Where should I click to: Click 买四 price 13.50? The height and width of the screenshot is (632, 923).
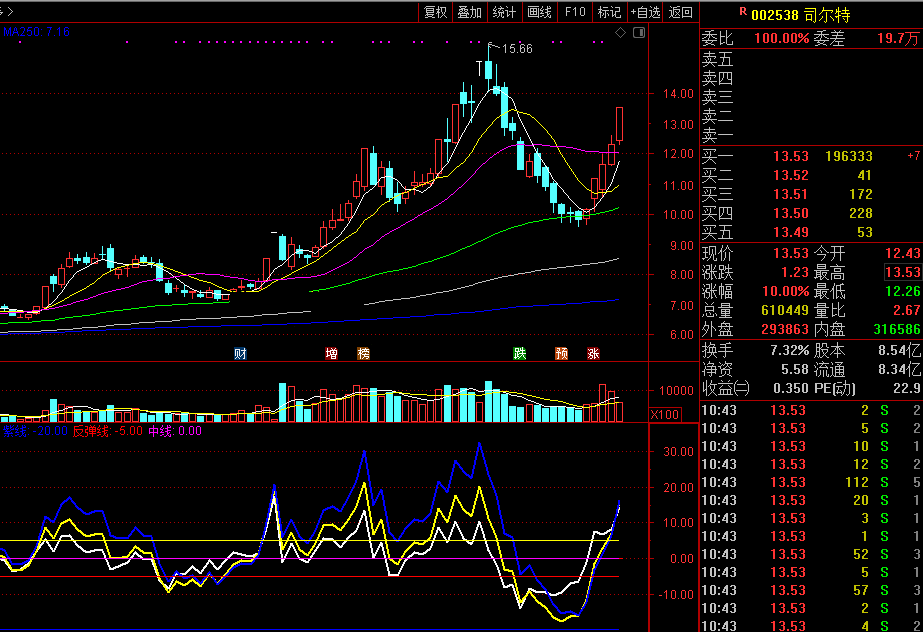[791, 213]
